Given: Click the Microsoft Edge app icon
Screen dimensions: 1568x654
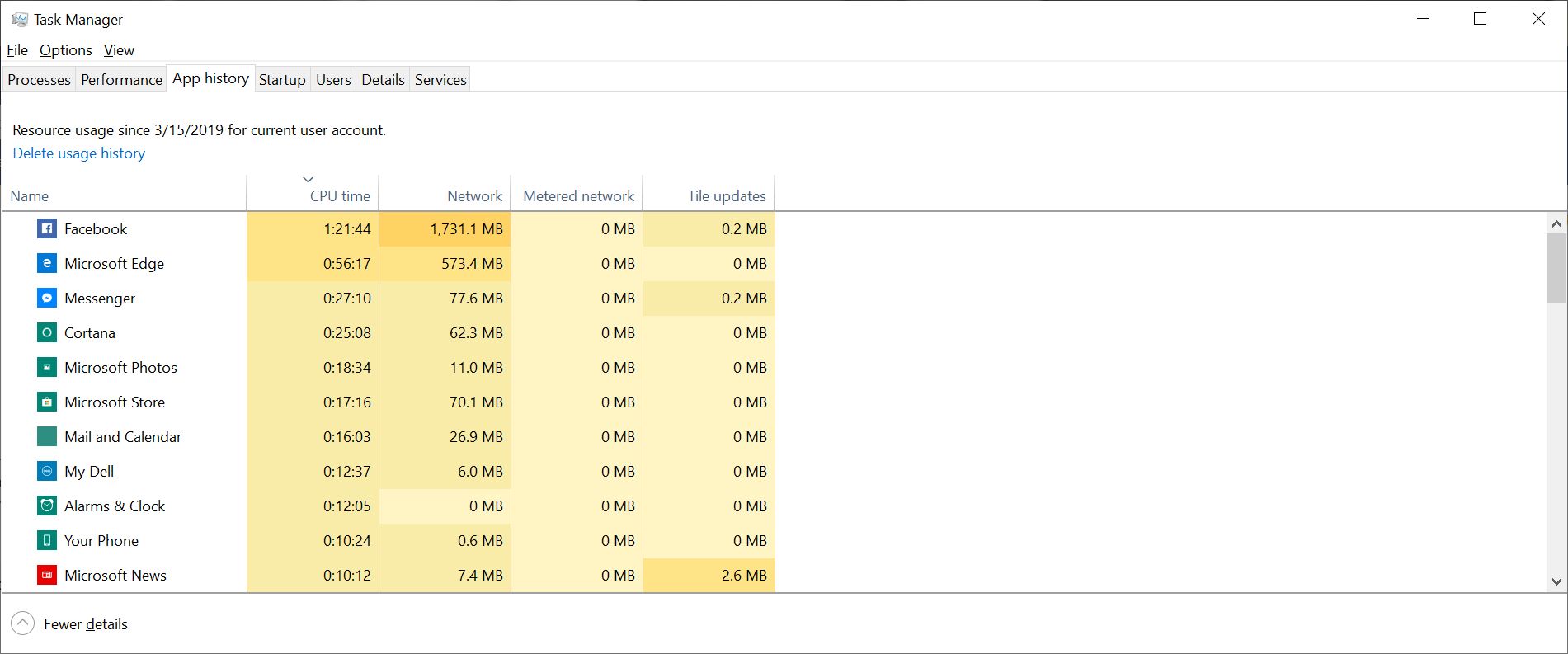Looking at the screenshot, I should click(x=47, y=263).
